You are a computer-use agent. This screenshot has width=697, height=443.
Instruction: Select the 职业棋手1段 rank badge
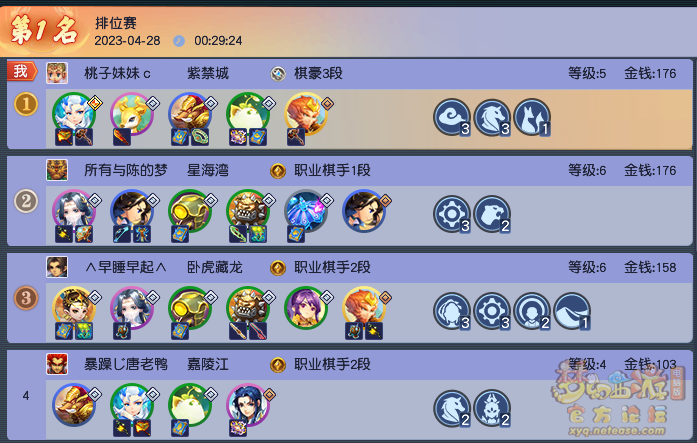coord(278,170)
